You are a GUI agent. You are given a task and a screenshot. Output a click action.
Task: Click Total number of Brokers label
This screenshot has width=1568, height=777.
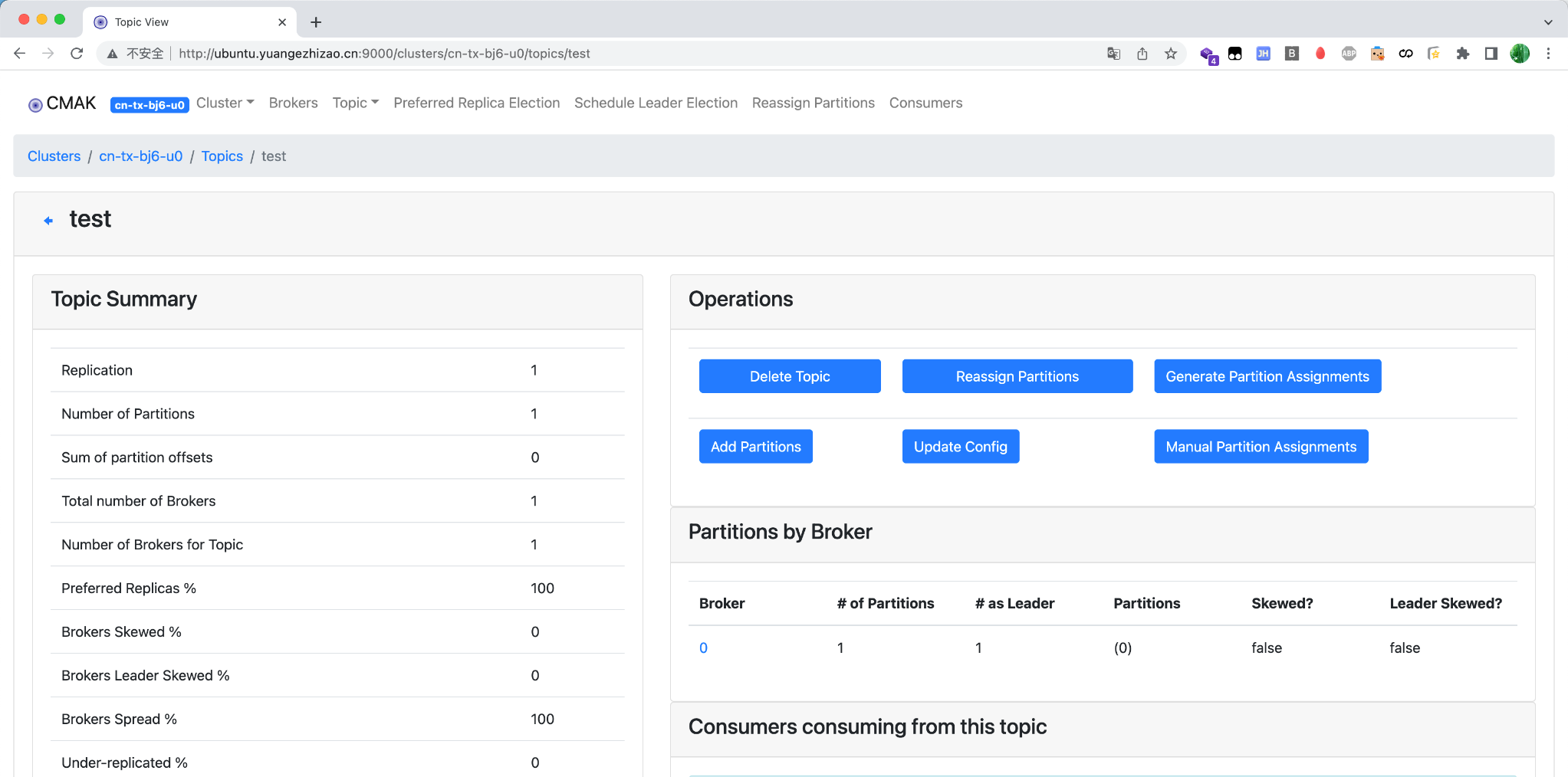(138, 501)
